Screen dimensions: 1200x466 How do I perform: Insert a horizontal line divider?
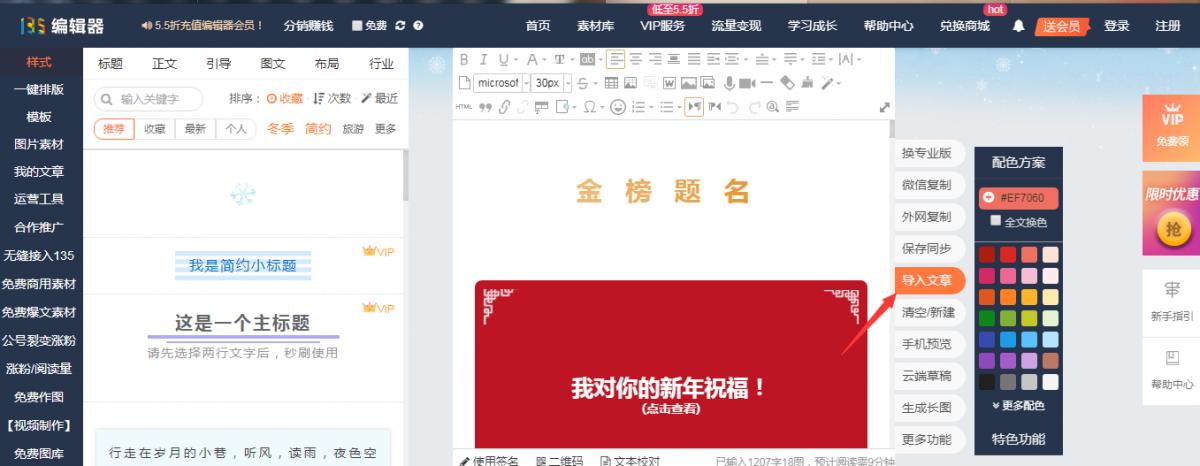click(x=766, y=83)
